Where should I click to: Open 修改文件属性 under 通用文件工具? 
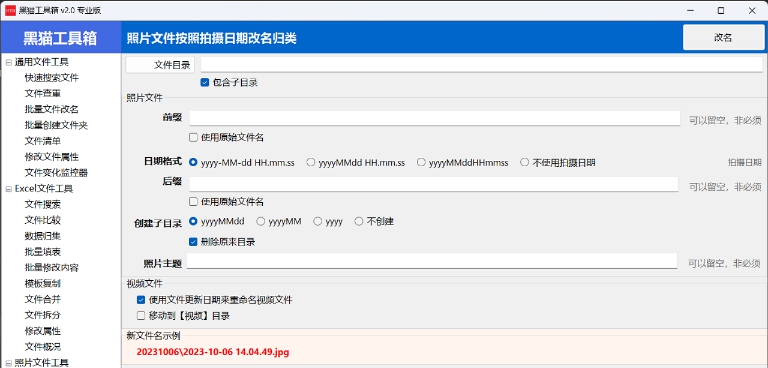pos(51,157)
